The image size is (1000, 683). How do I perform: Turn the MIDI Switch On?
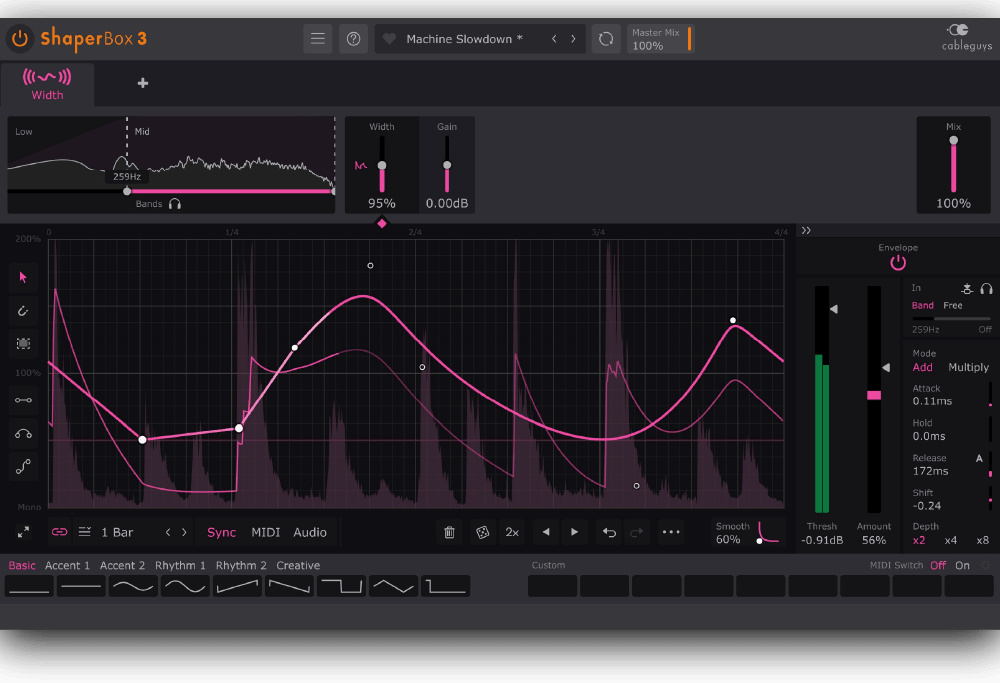962,566
